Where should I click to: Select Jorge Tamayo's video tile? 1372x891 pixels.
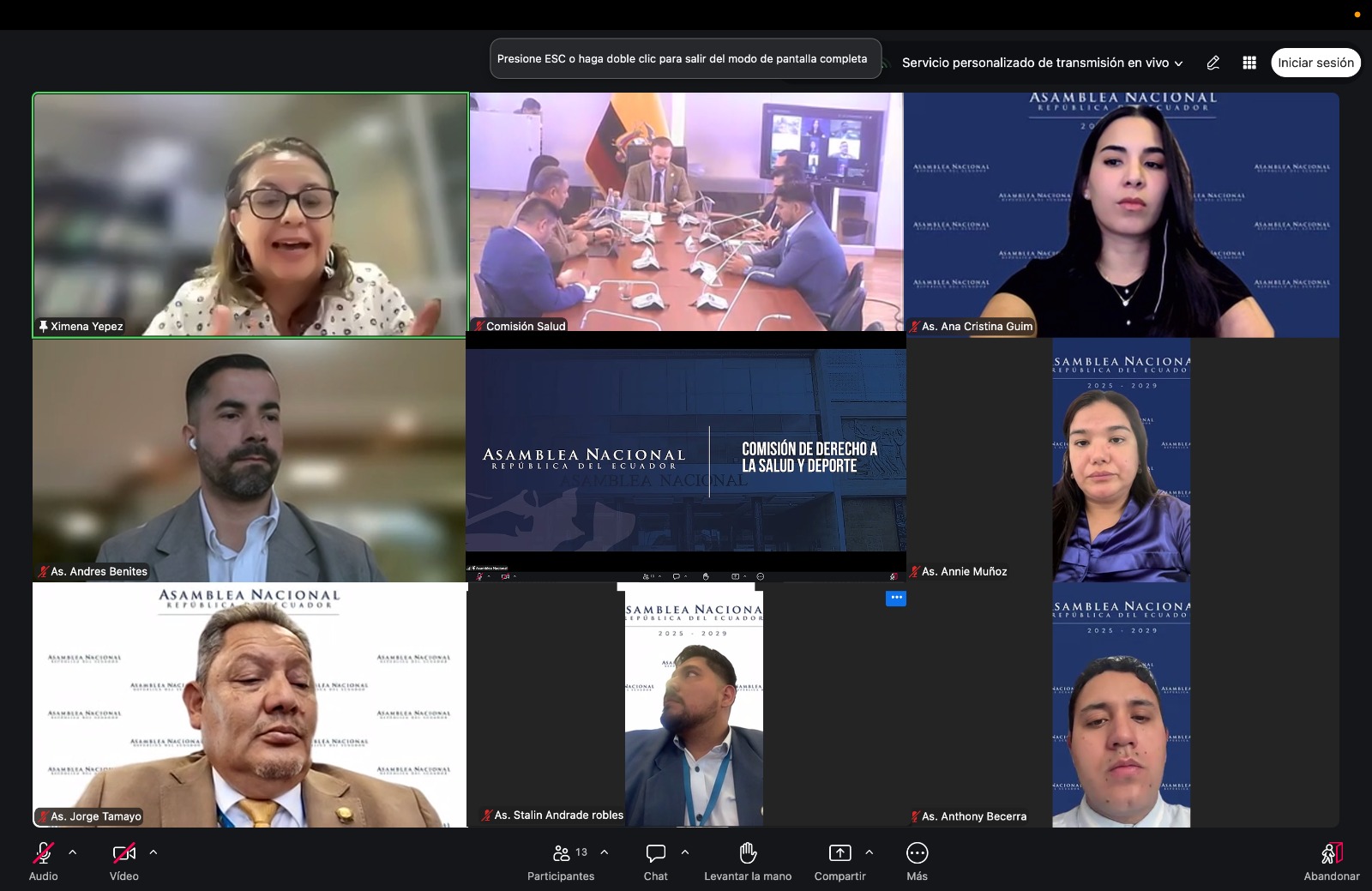coord(250,705)
